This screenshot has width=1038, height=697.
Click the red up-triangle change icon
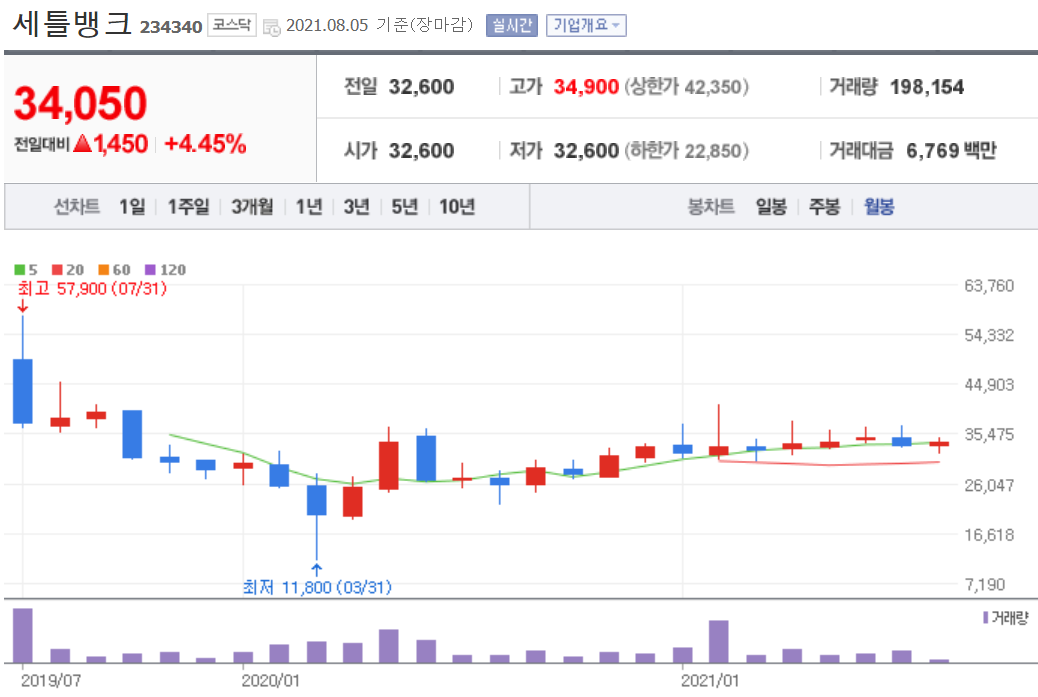click(83, 143)
